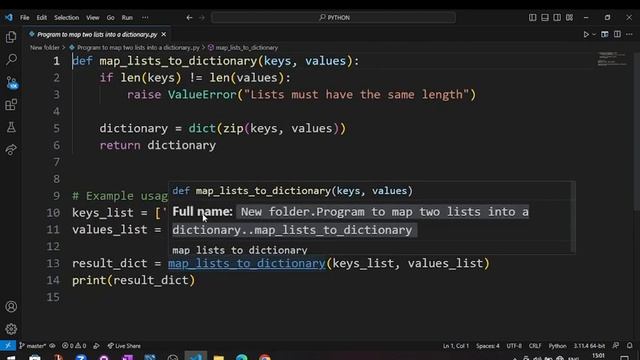Open the Search view in activity bar
Viewport: 640px width, 360px height.
[11, 60]
